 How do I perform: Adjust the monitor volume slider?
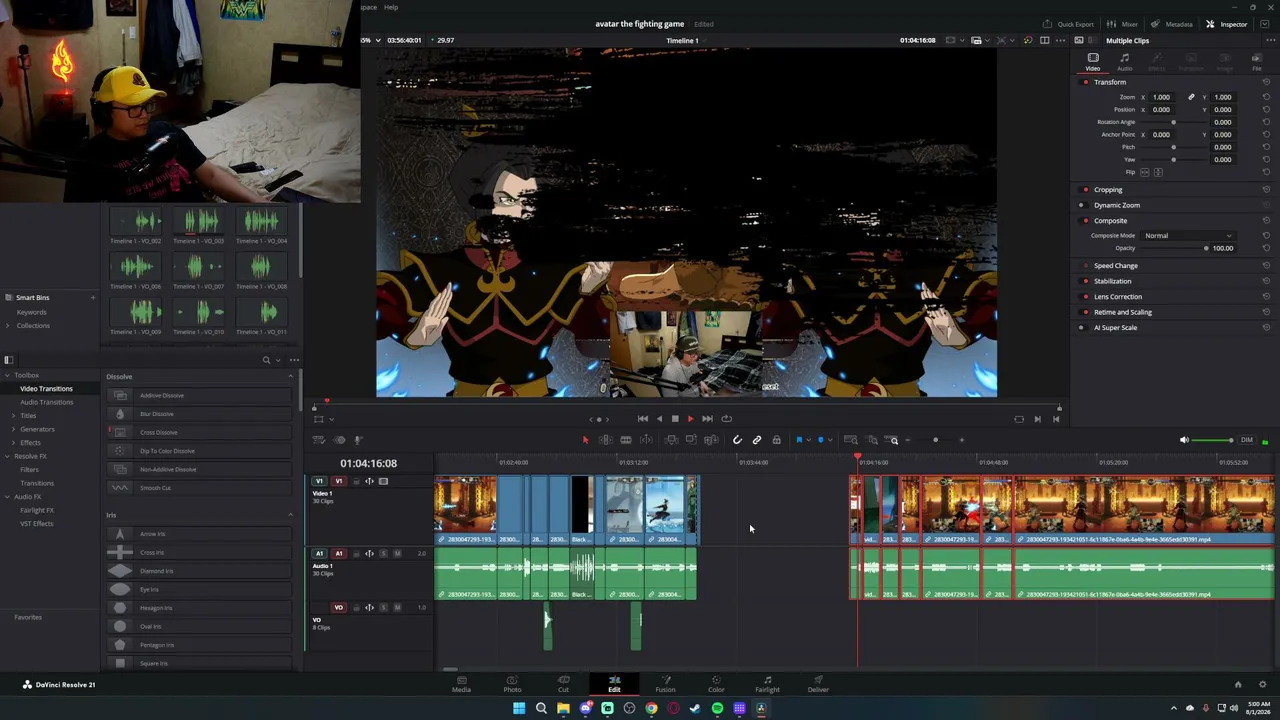pyautogui.click(x=1213, y=440)
